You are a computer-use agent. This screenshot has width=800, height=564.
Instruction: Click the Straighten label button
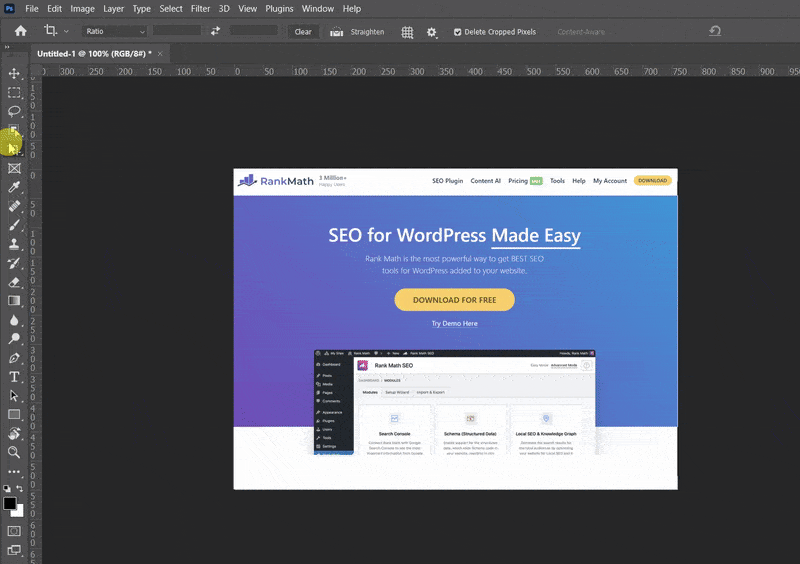point(367,32)
